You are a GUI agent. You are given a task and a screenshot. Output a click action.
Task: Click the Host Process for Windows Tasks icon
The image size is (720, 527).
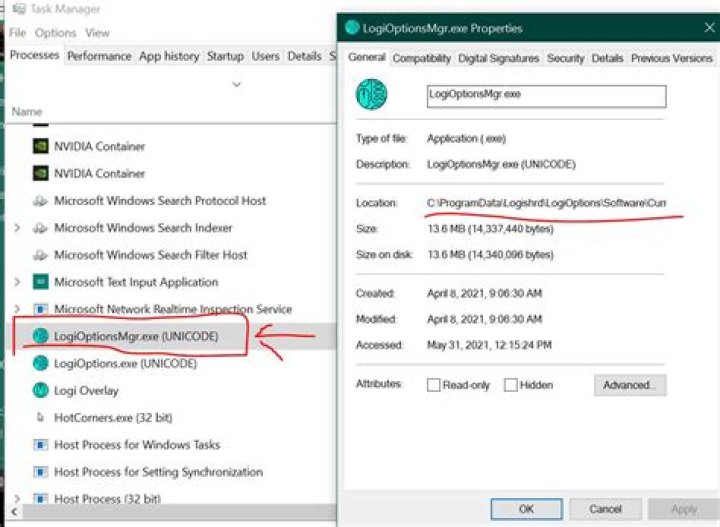40,444
